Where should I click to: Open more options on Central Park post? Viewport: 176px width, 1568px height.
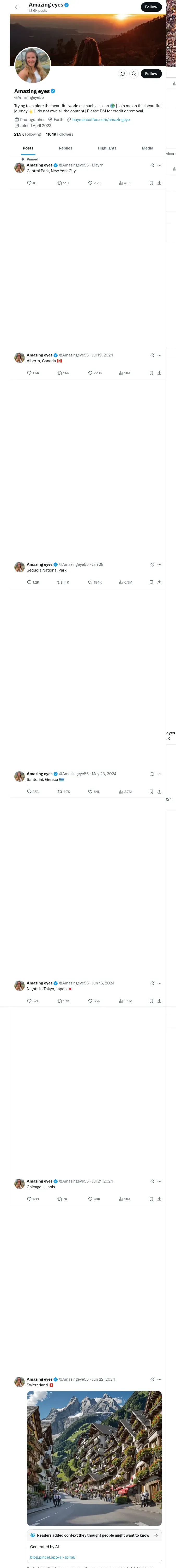(160, 165)
